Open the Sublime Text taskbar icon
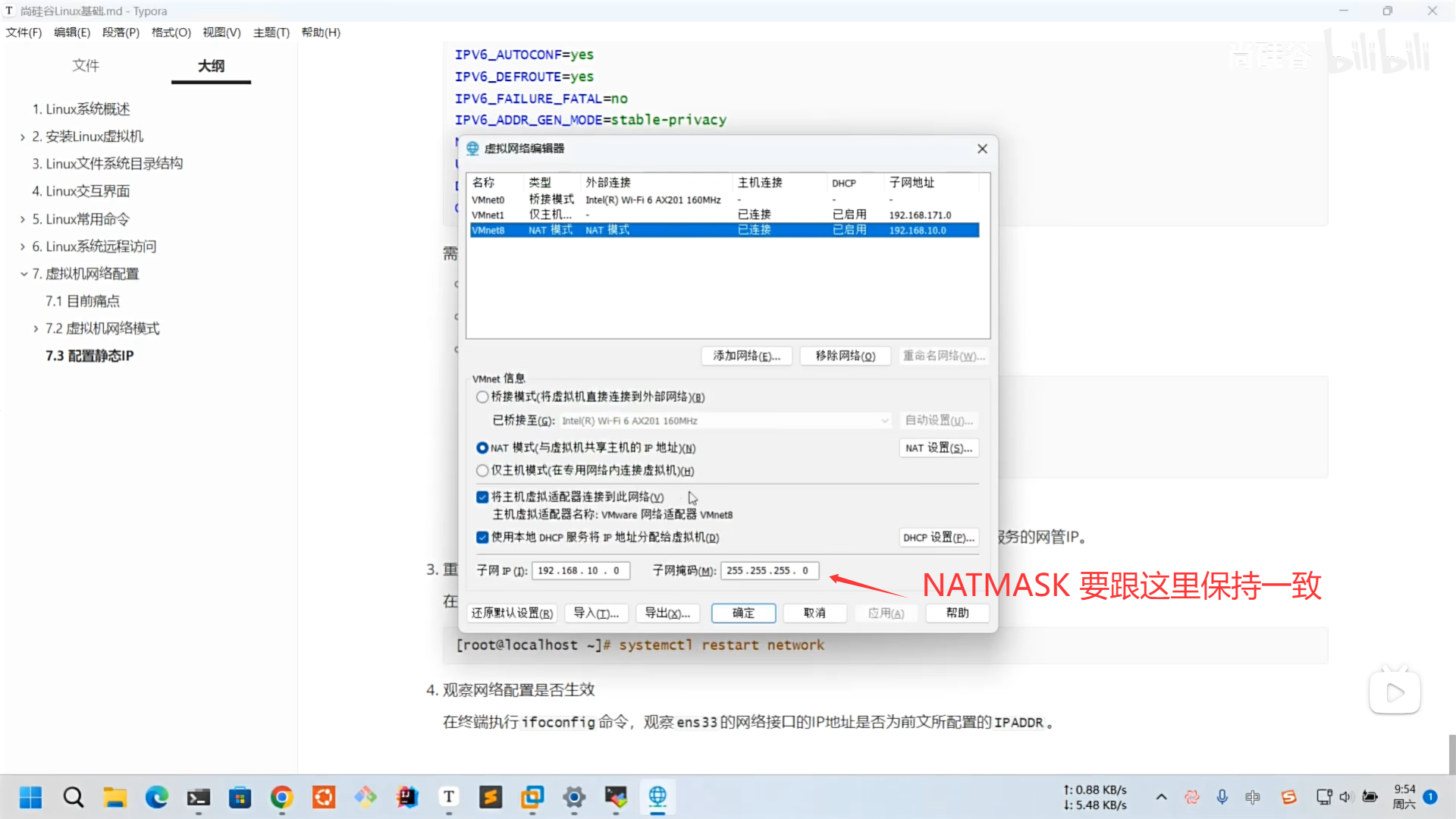The image size is (1456, 819). (x=491, y=797)
